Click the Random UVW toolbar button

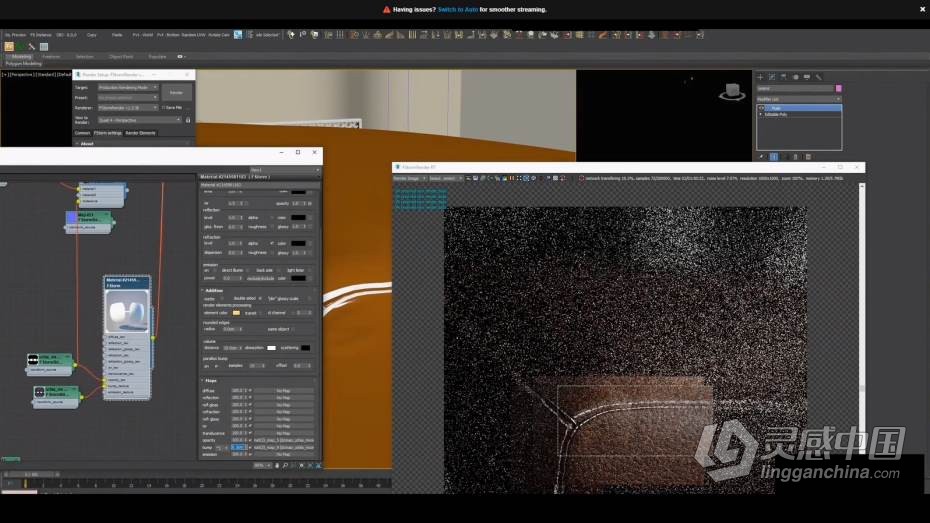click(193, 35)
